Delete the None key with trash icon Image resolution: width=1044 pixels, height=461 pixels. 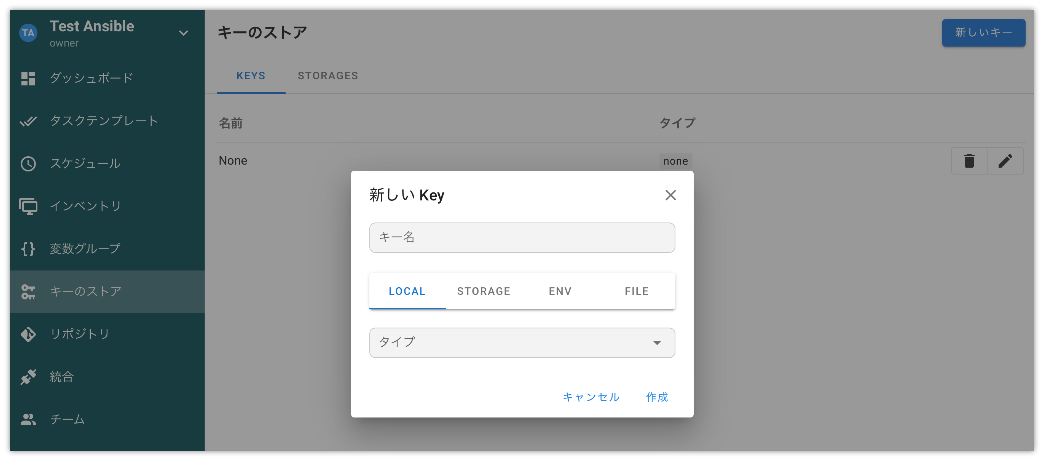point(969,161)
